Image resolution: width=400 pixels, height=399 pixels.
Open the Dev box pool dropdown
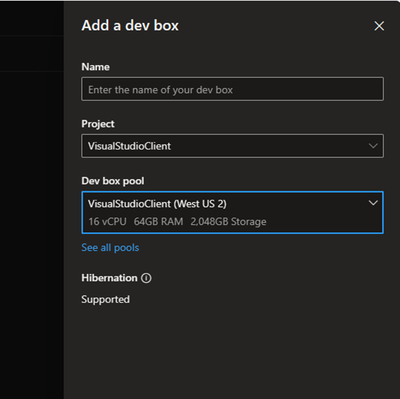[x=232, y=213]
